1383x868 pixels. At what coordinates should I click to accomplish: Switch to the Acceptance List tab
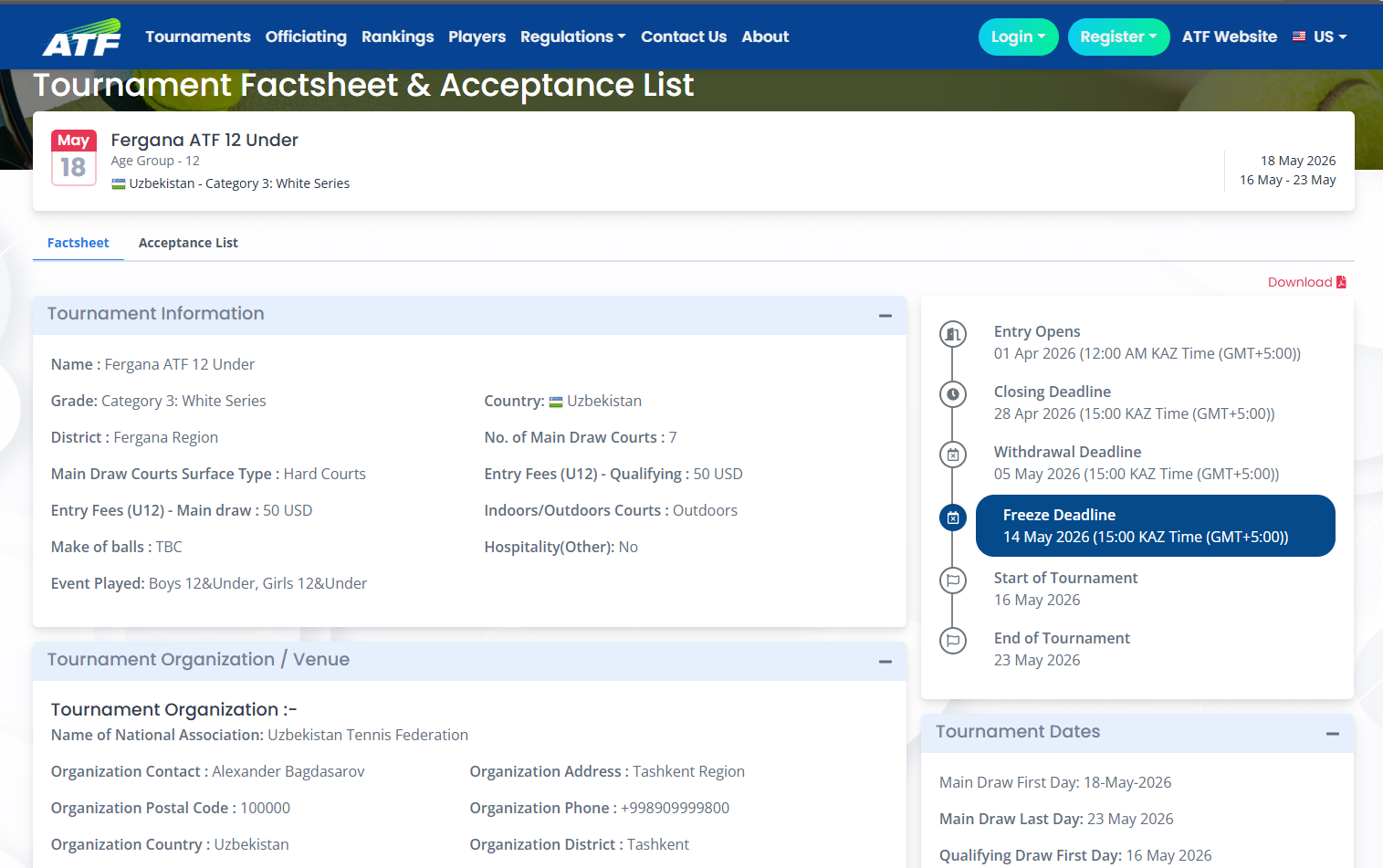click(x=188, y=243)
